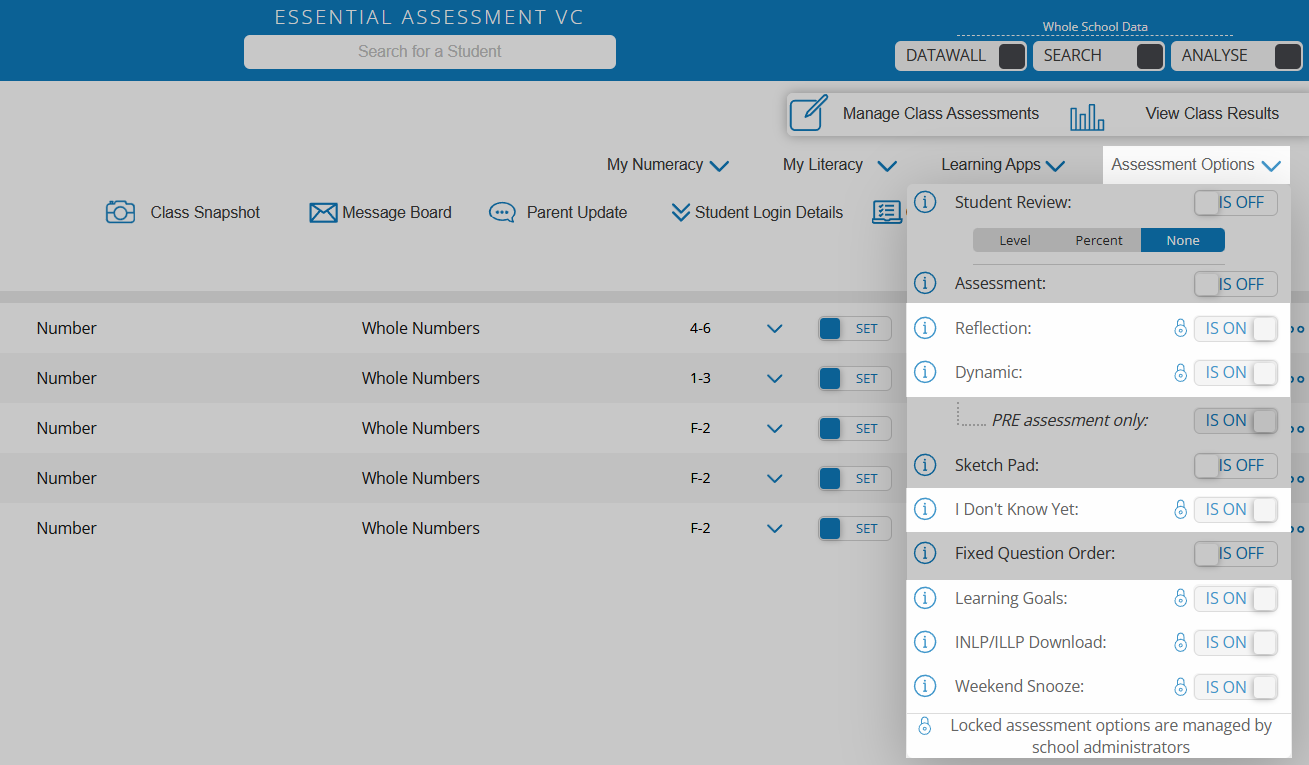Expand chevron on Whole Numbers 4-6 row
Viewport: 1309px width, 765px height.
click(774, 328)
